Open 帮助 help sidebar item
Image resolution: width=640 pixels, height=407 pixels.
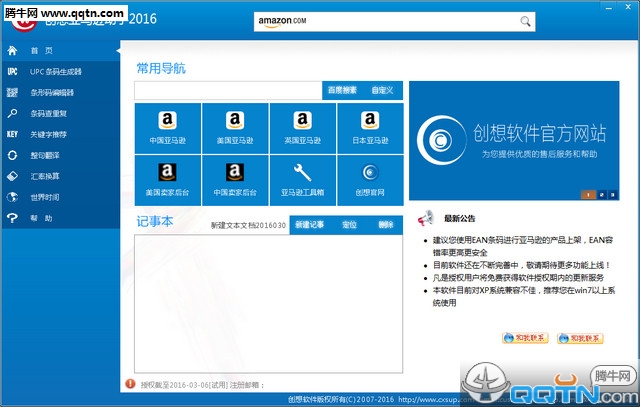coord(61,218)
